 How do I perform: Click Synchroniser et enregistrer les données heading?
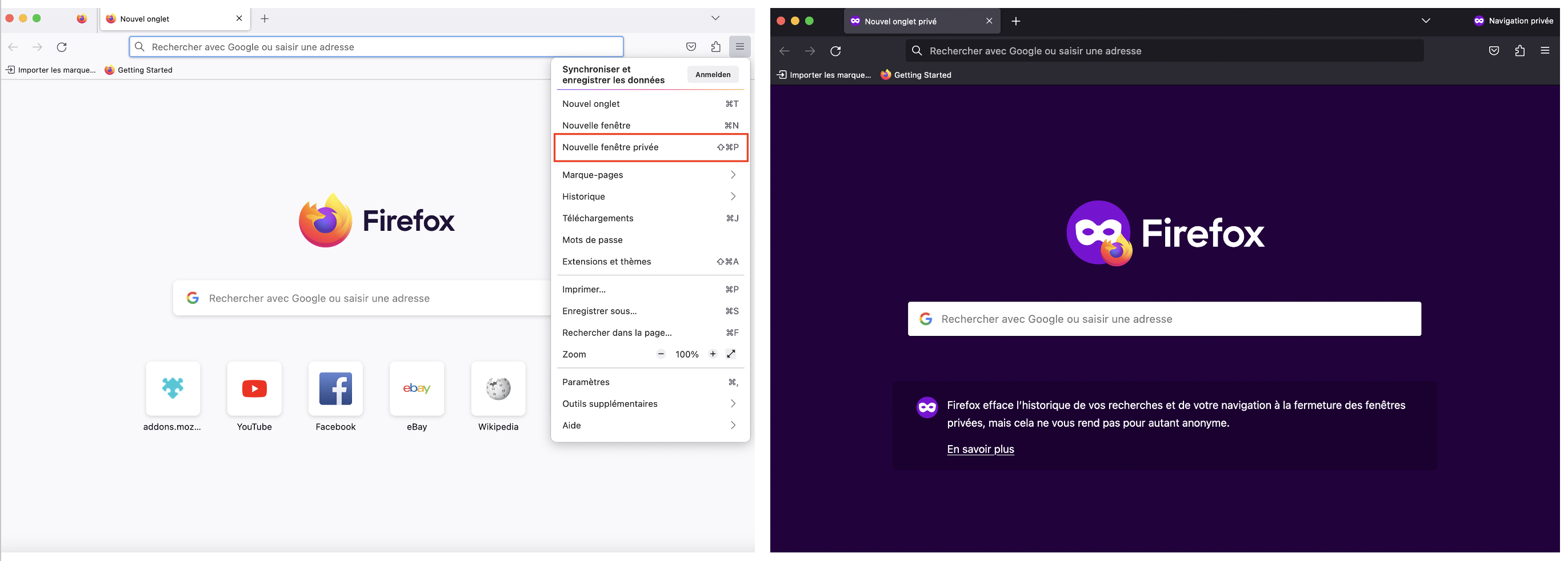tap(613, 74)
